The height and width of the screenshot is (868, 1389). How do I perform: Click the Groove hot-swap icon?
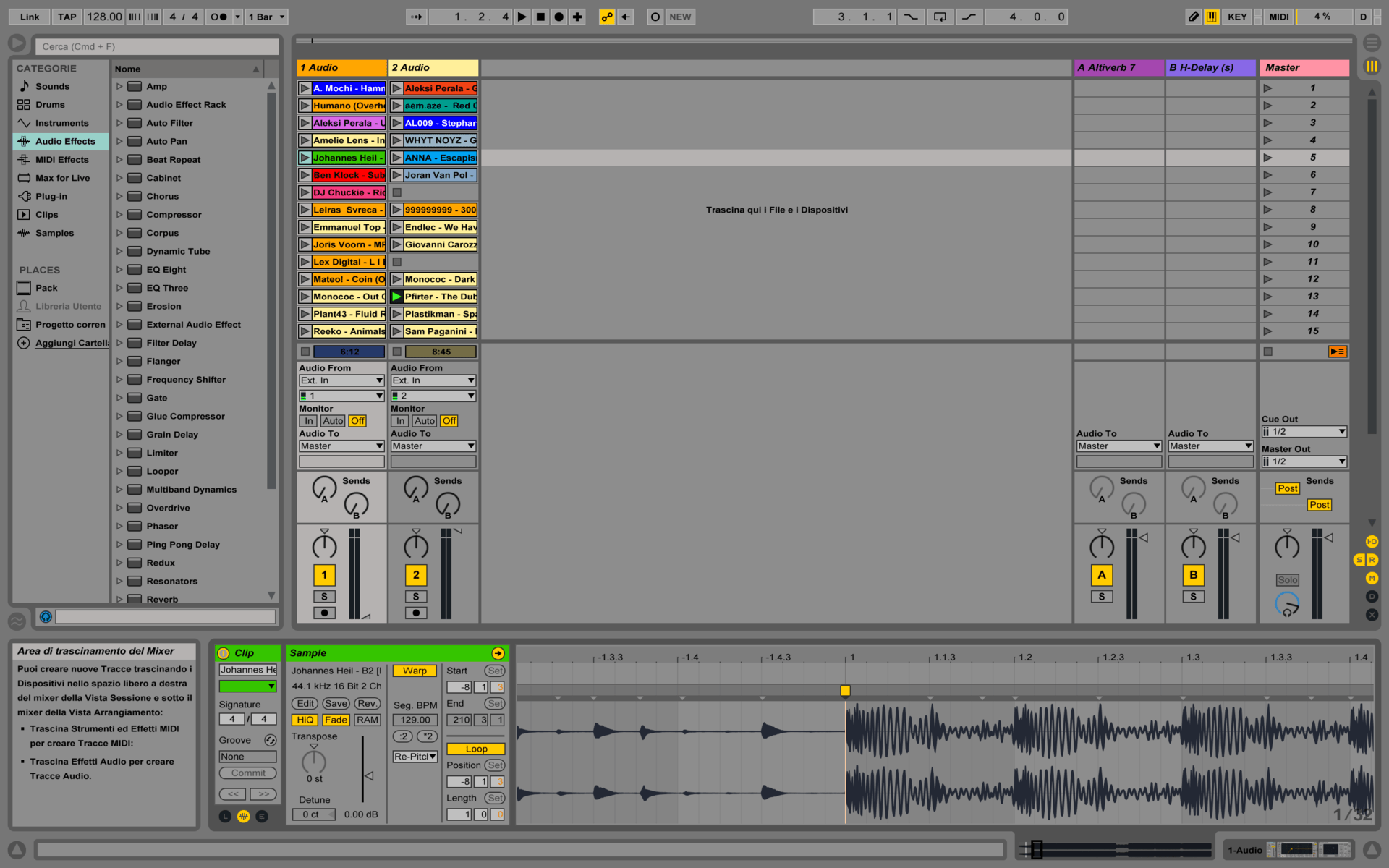point(271,740)
